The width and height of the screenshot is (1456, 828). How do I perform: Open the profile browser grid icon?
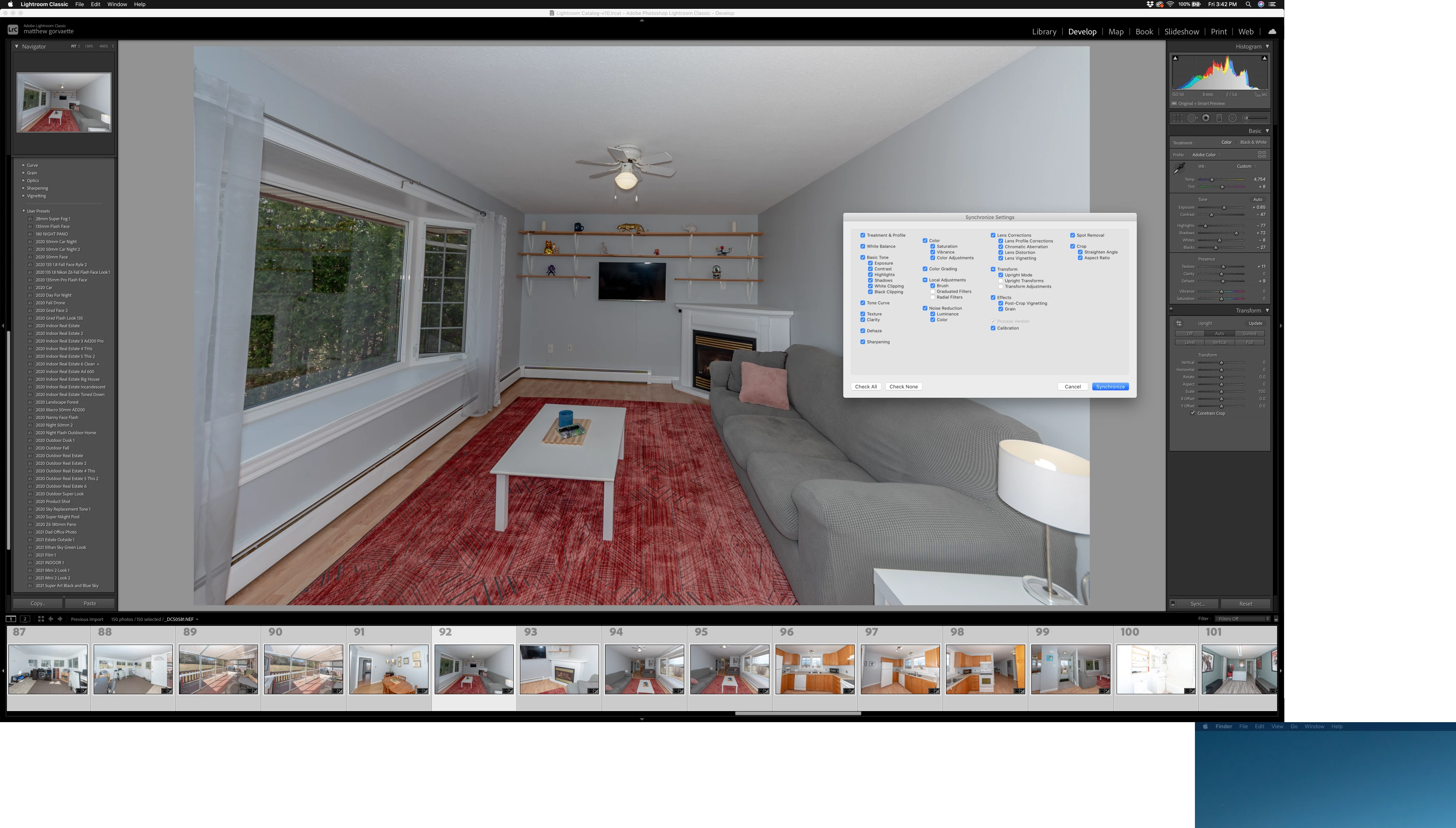point(1261,155)
